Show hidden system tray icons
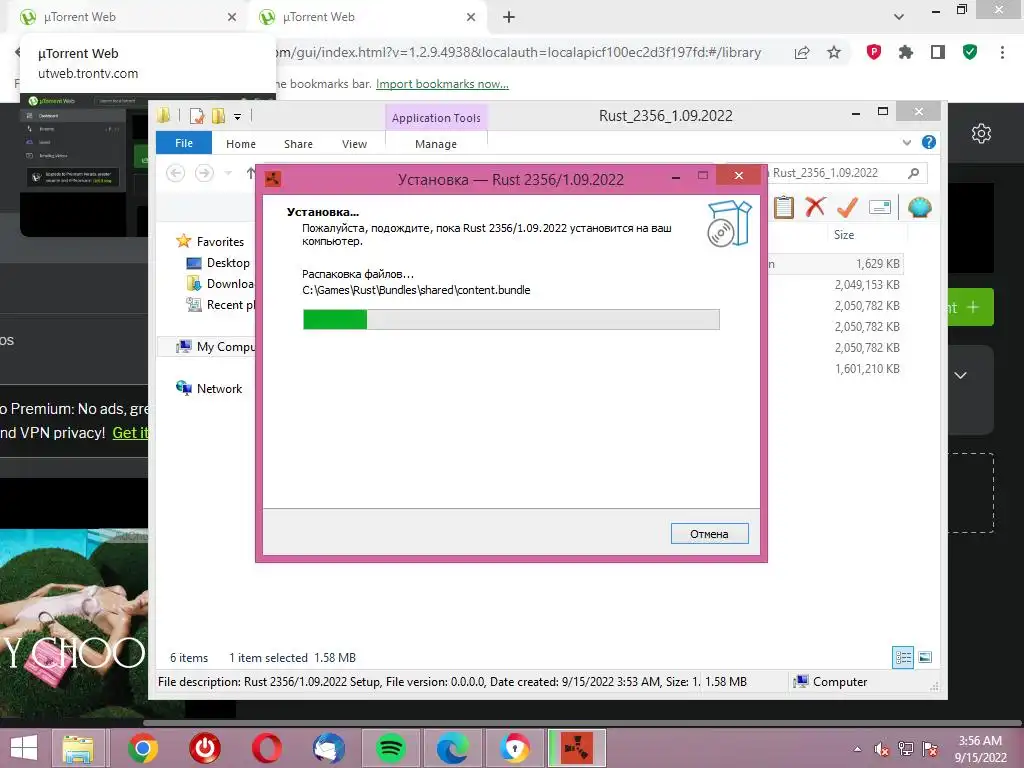 (857, 749)
